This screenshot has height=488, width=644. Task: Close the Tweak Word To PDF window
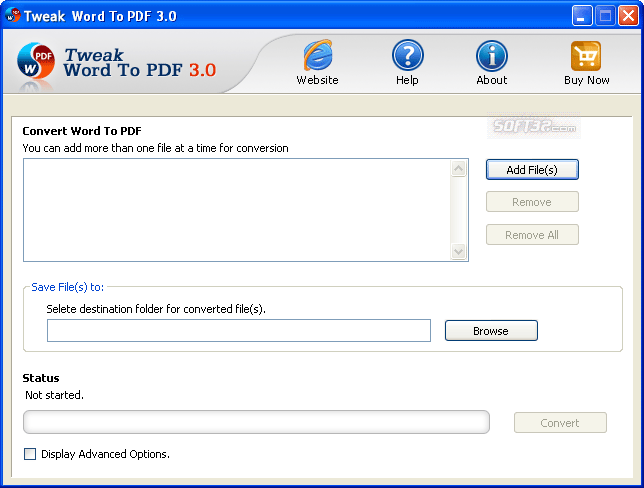(628, 16)
